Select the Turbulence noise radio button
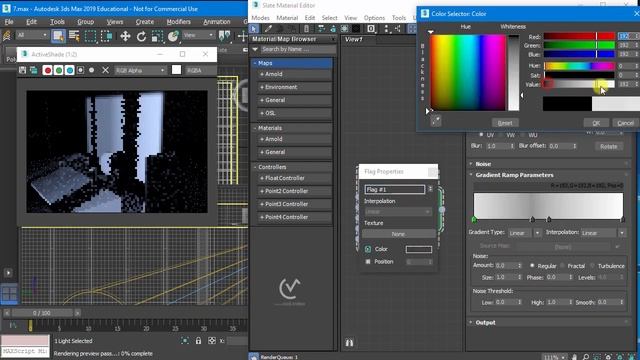Image resolution: width=640 pixels, height=360 pixels. click(x=592, y=266)
